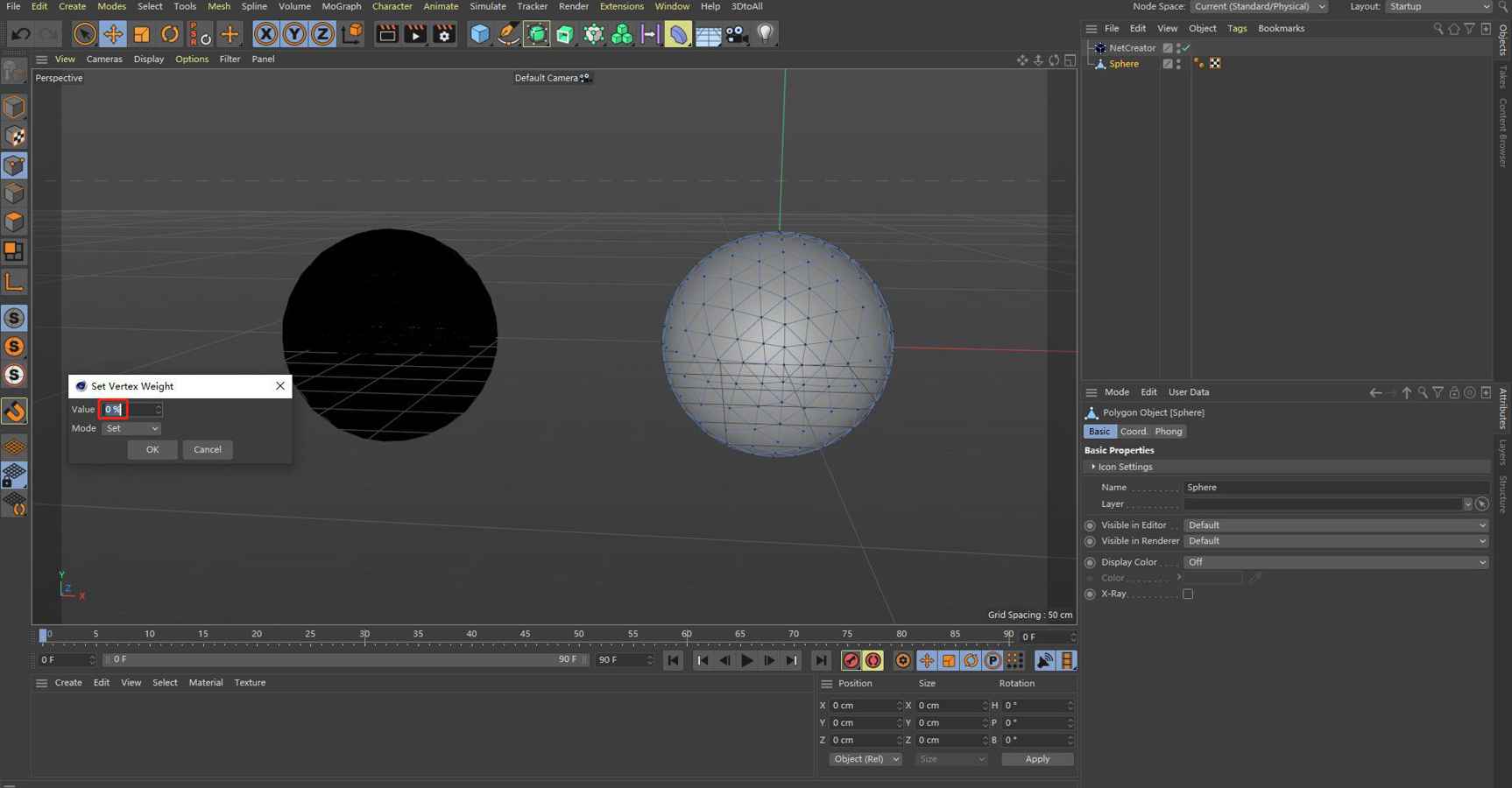
Task: Open Node Space dropdown
Action: point(1258,6)
